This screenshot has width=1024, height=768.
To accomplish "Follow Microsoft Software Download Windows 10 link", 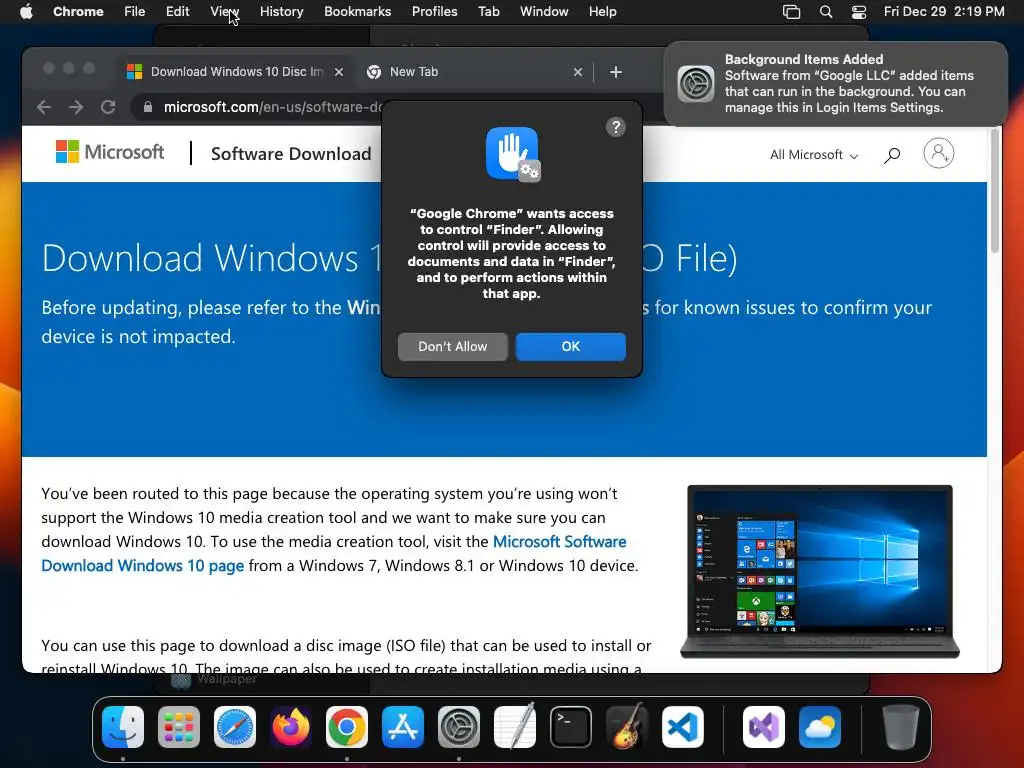I will [334, 554].
